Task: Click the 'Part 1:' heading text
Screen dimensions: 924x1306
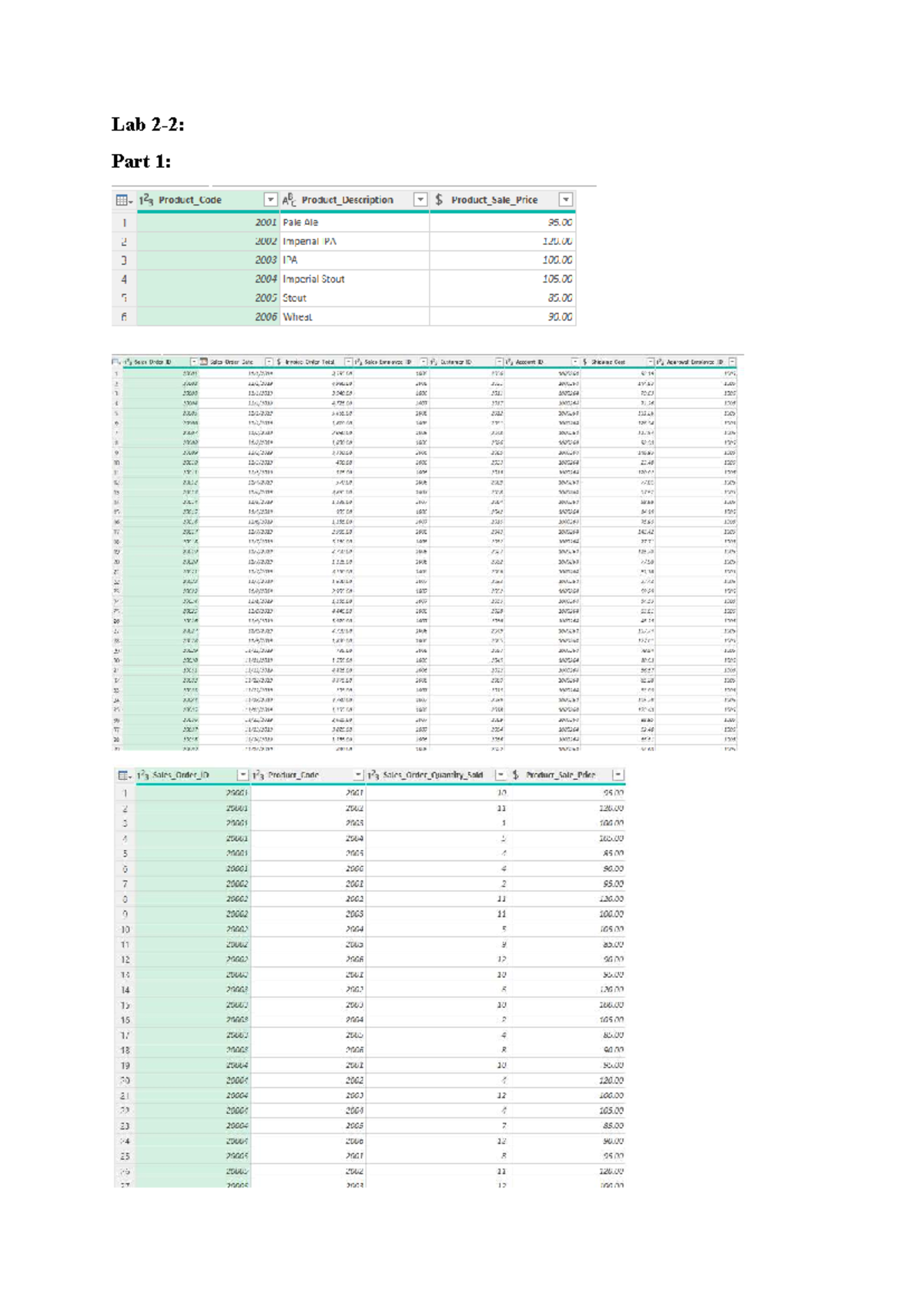Action: point(141,161)
